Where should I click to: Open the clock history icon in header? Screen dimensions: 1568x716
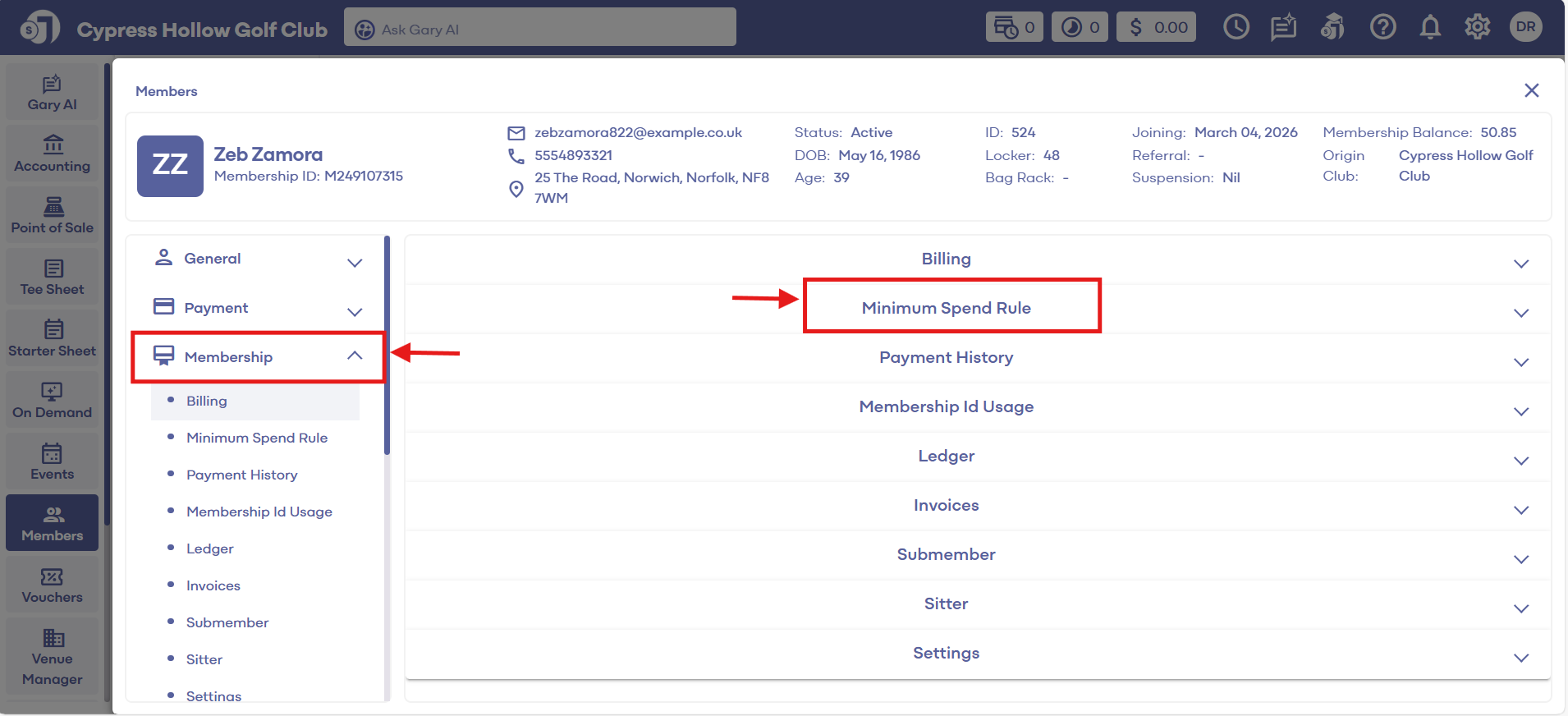tap(1236, 27)
